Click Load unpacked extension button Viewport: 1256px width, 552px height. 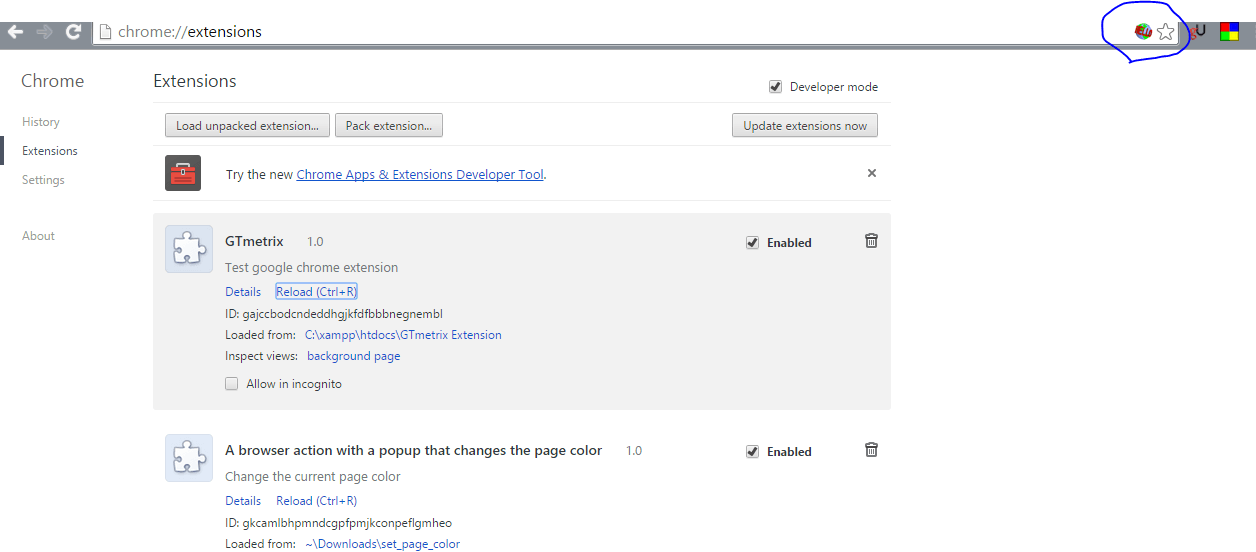[247, 126]
